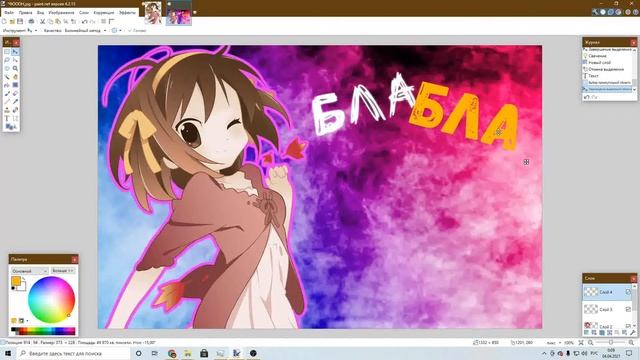
Task: Select the Ellipse Select tool
Action: (x=7, y=68)
